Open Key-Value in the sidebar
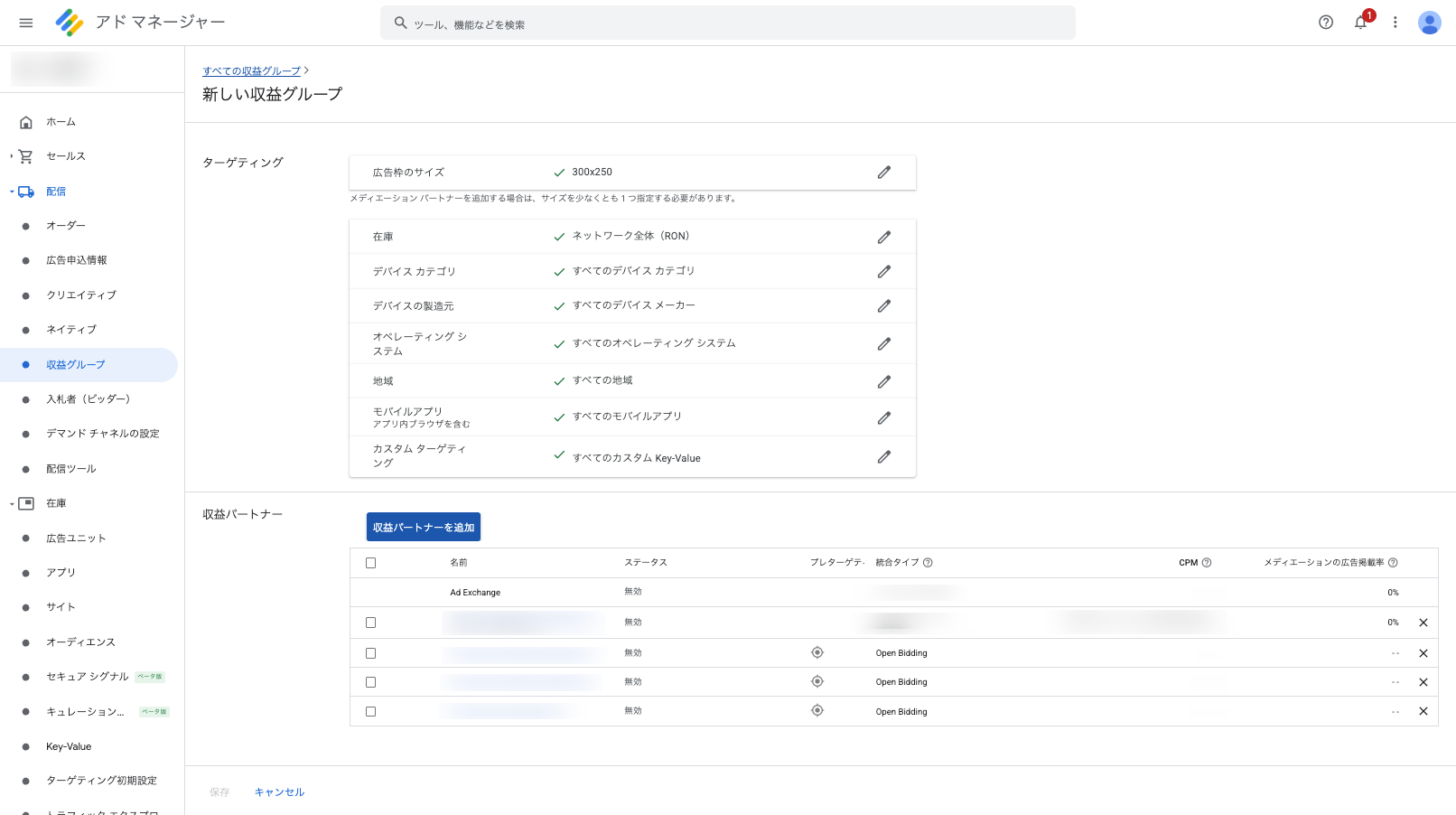This screenshot has width=1456, height=815. pos(69,746)
